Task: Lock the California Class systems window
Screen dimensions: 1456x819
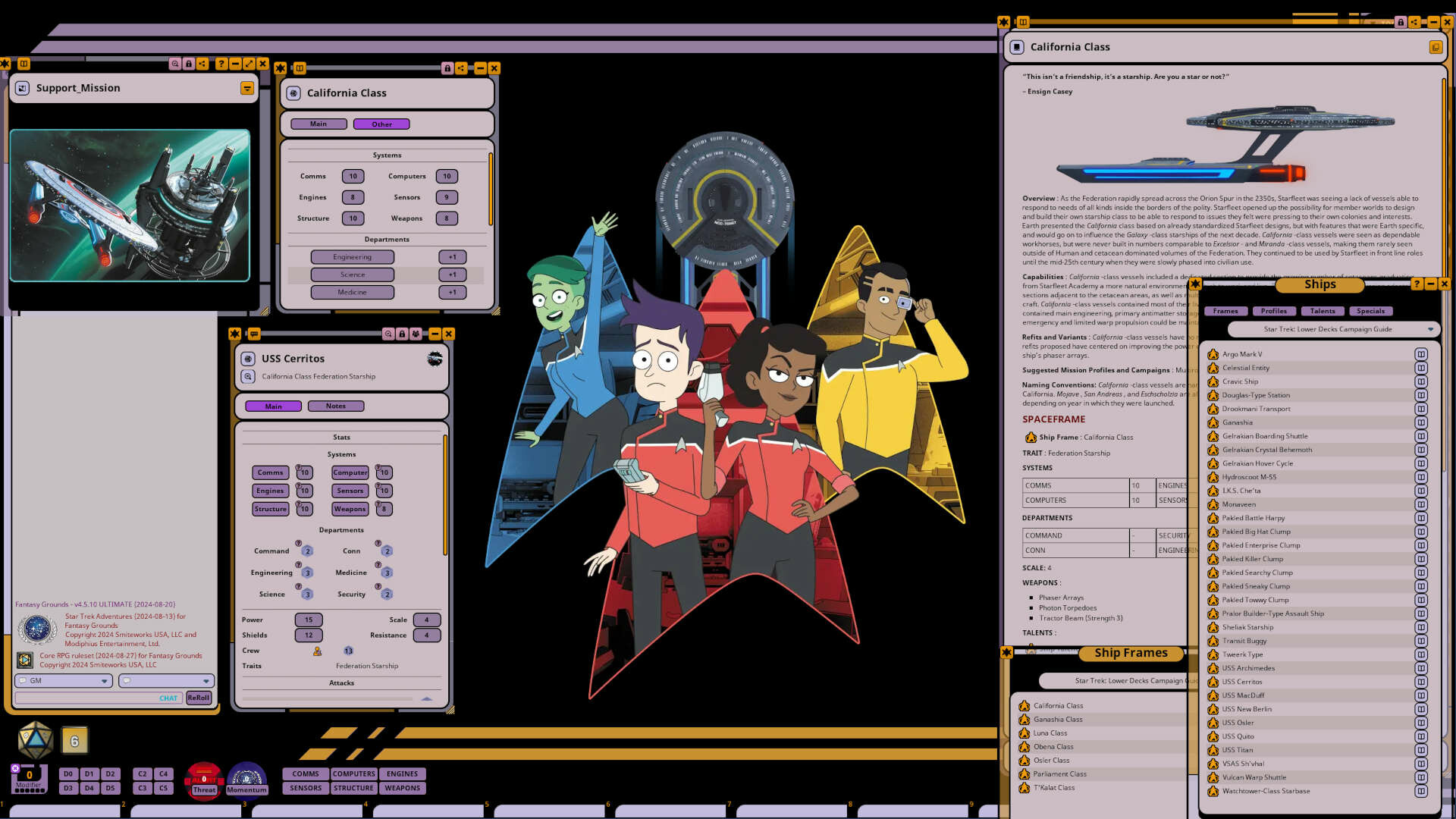Action: coord(446,67)
